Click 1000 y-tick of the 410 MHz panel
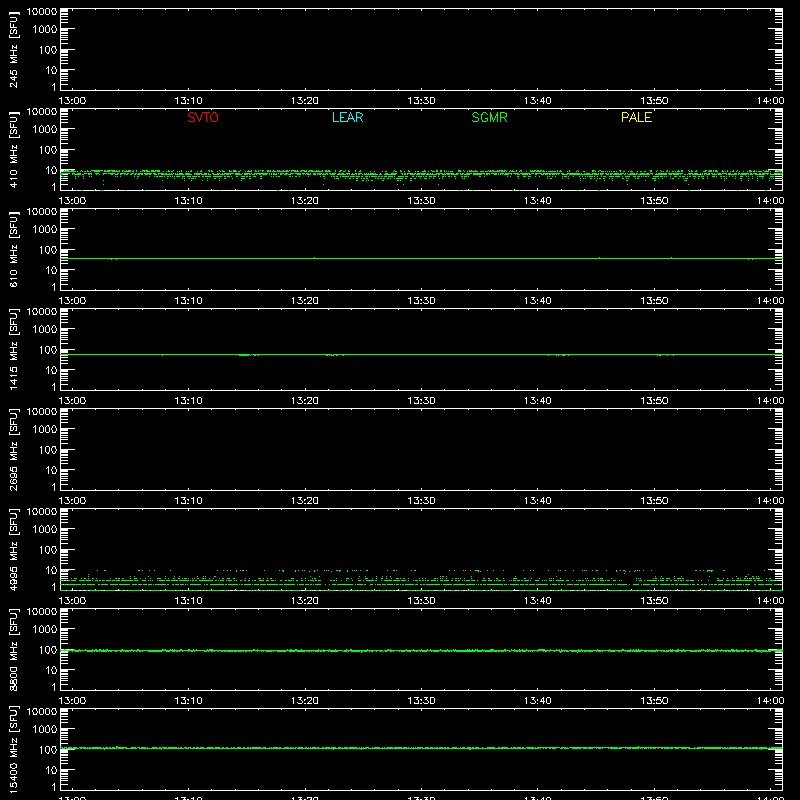Screen dimensions: 800x800 click(45, 130)
